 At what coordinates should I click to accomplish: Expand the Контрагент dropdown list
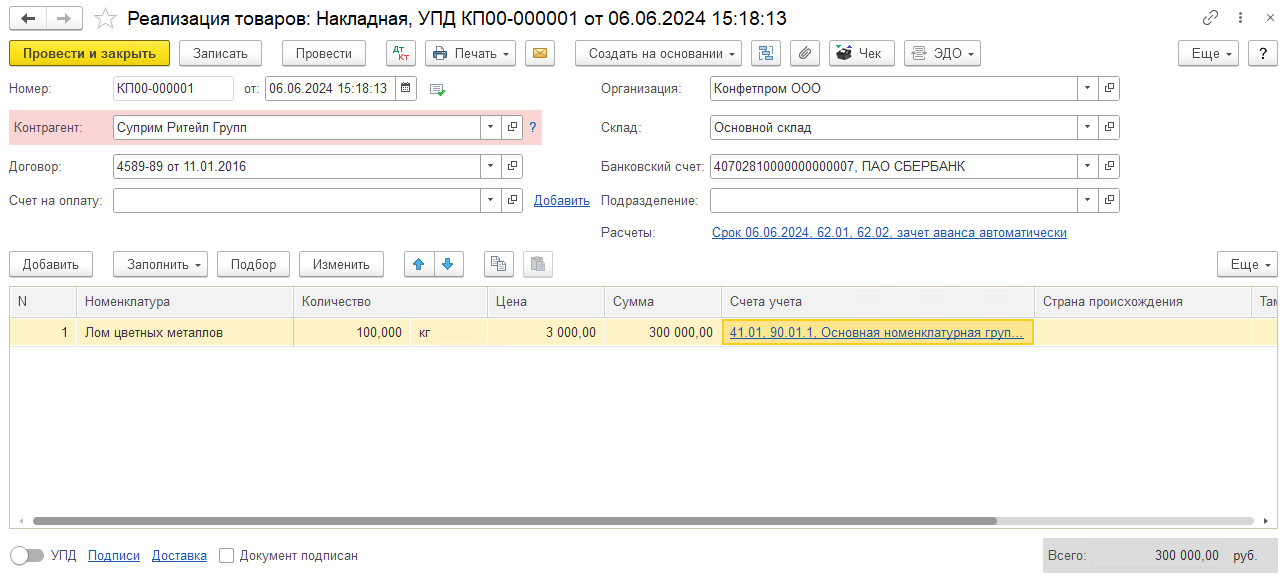[x=491, y=127]
